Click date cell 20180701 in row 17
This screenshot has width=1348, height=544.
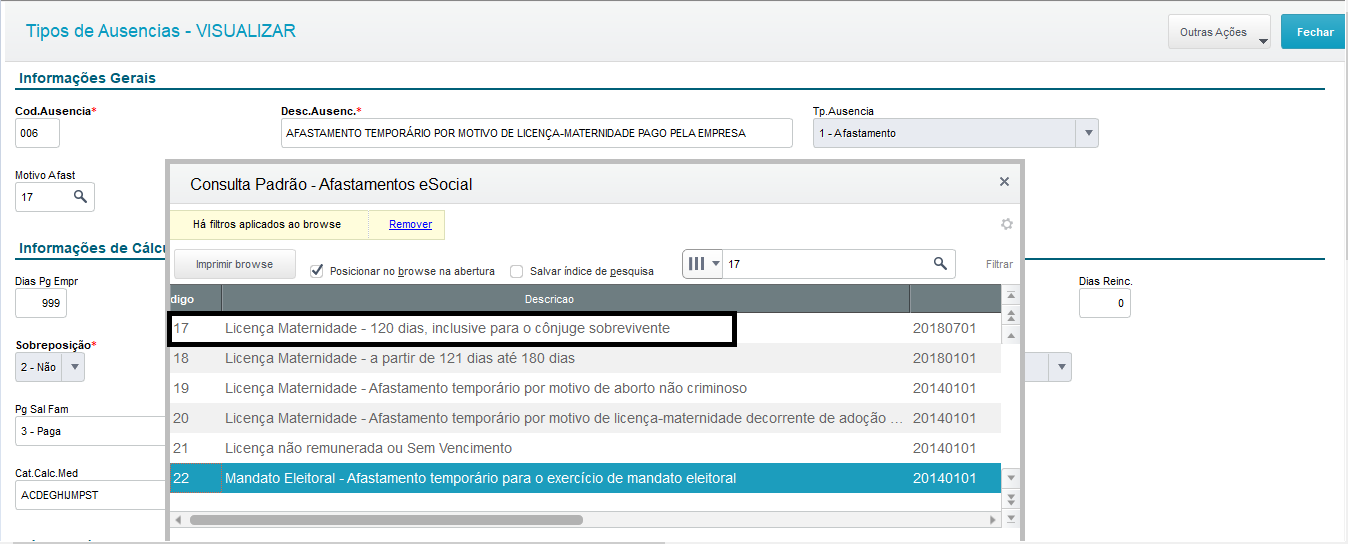coord(944,328)
